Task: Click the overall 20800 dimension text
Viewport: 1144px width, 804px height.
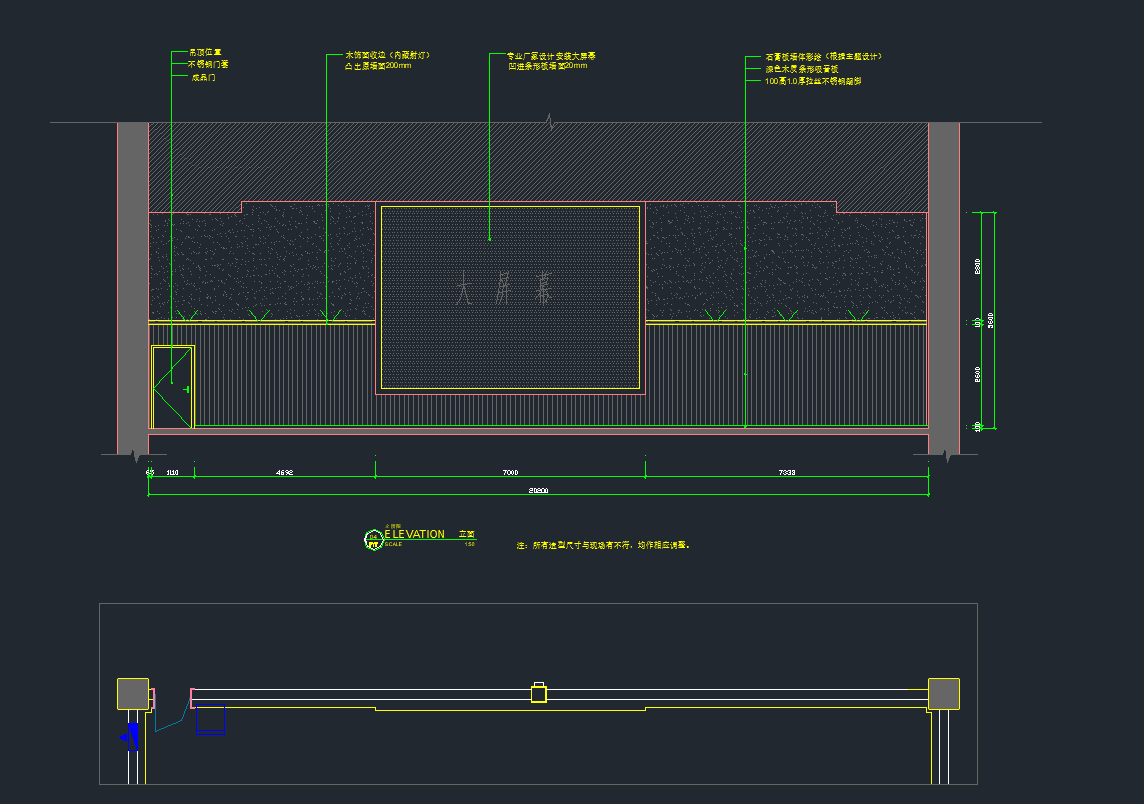Action: (x=538, y=491)
